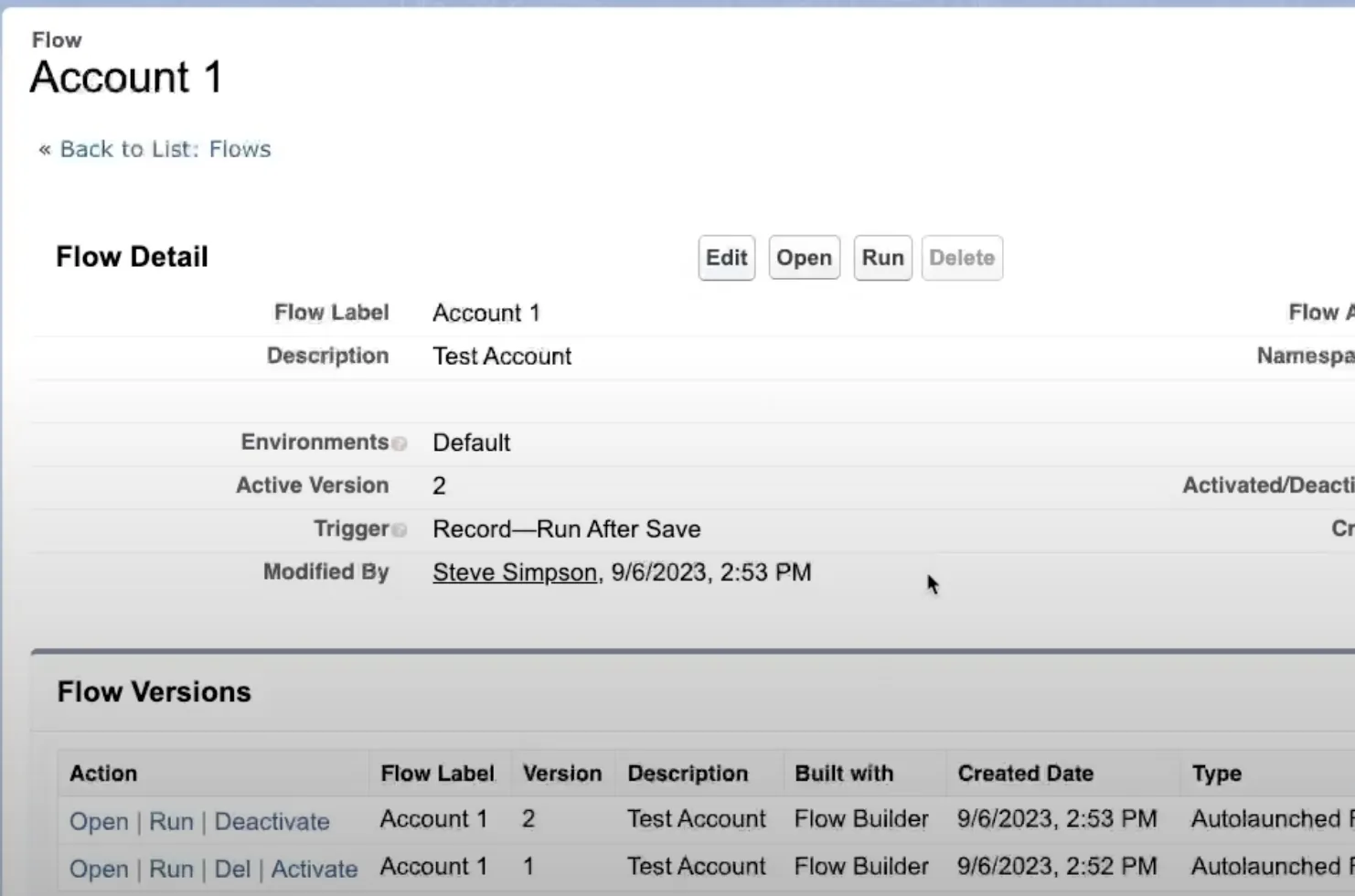Click Flow Builder in the version 2 row
Image resolution: width=1355 pixels, height=896 pixels.
(861, 818)
